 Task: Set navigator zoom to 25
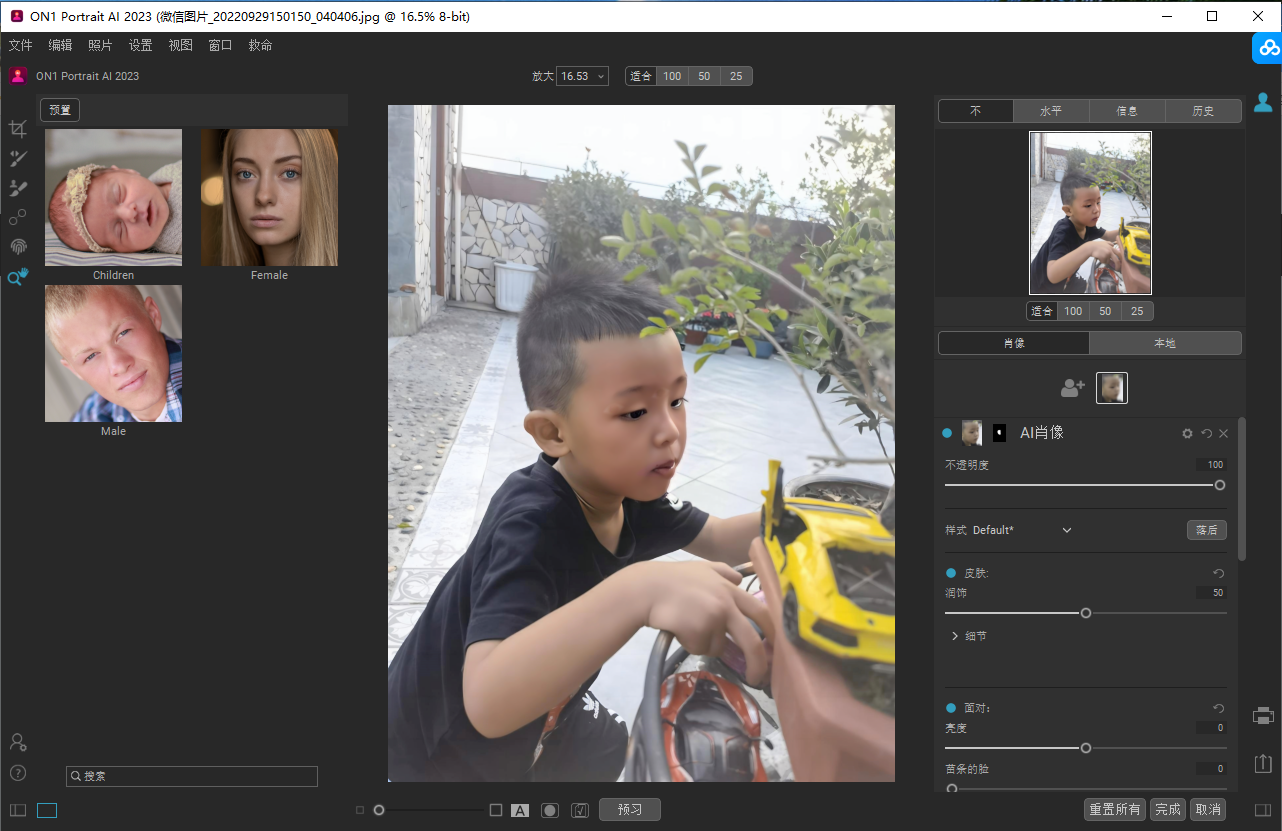click(1137, 311)
